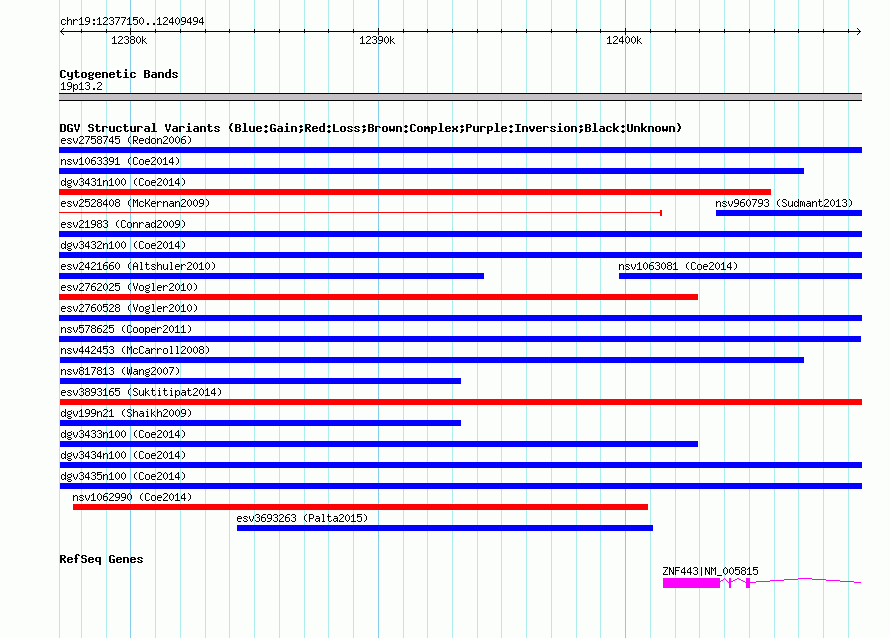Select nsv1063081 (Coe2014) label
This screenshot has height=638, width=890.
[x=678, y=266]
